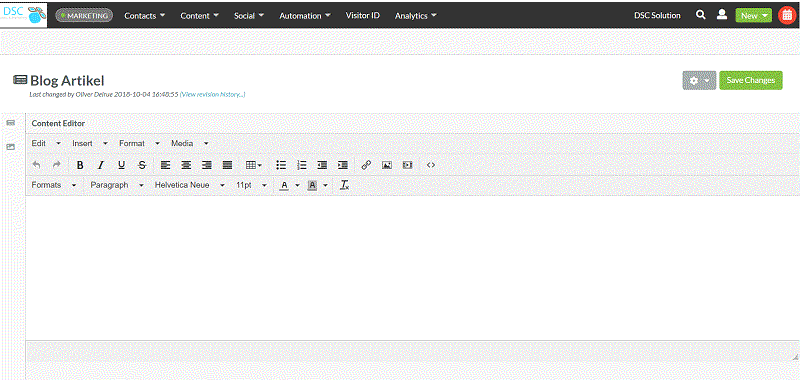Toggle Strikethrough formatting
Image resolution: width=800 pixels, height=380 pixels.
tap(142, 165)
